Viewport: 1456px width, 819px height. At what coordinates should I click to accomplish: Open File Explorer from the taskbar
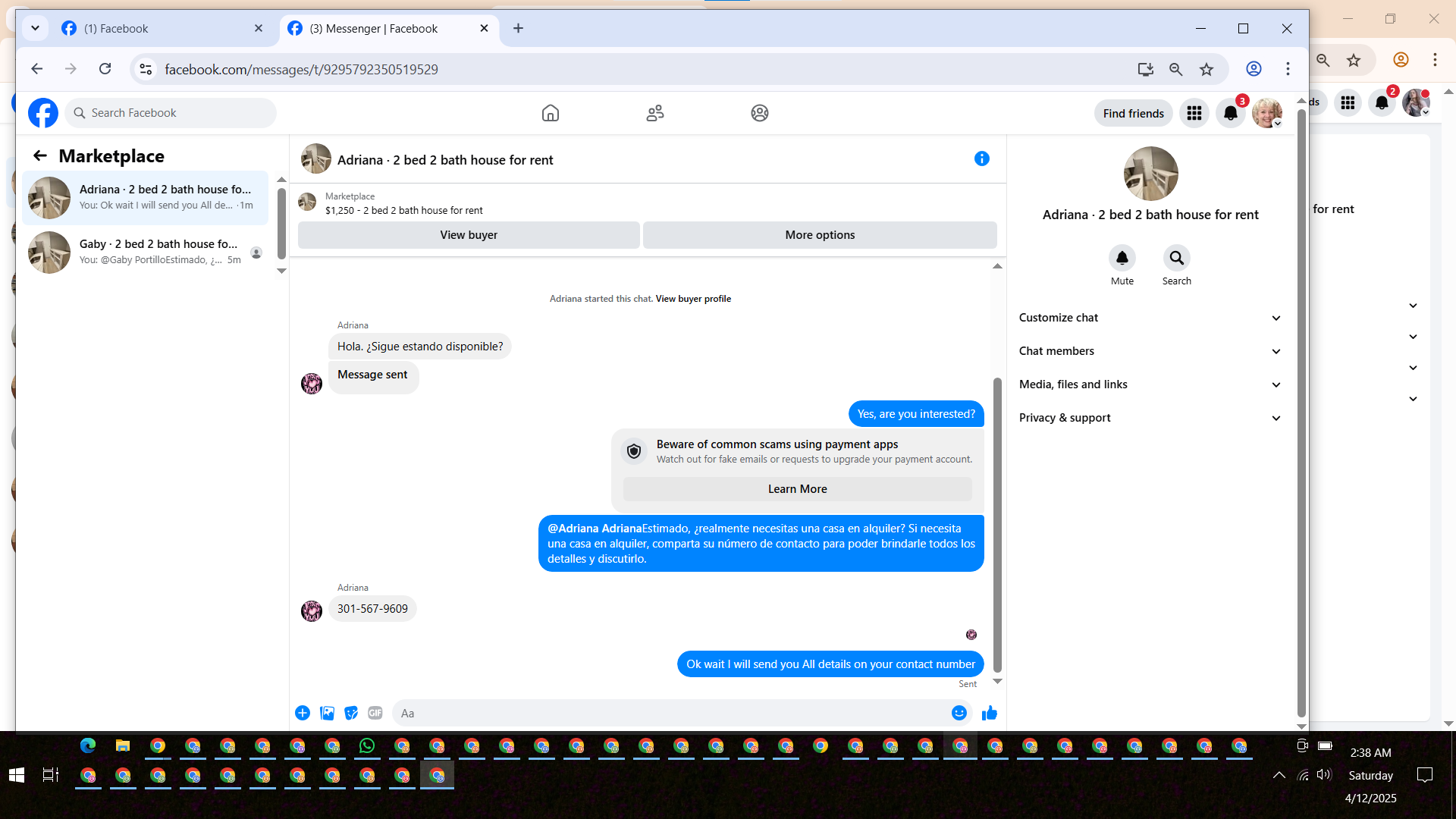tap(123, 745)
